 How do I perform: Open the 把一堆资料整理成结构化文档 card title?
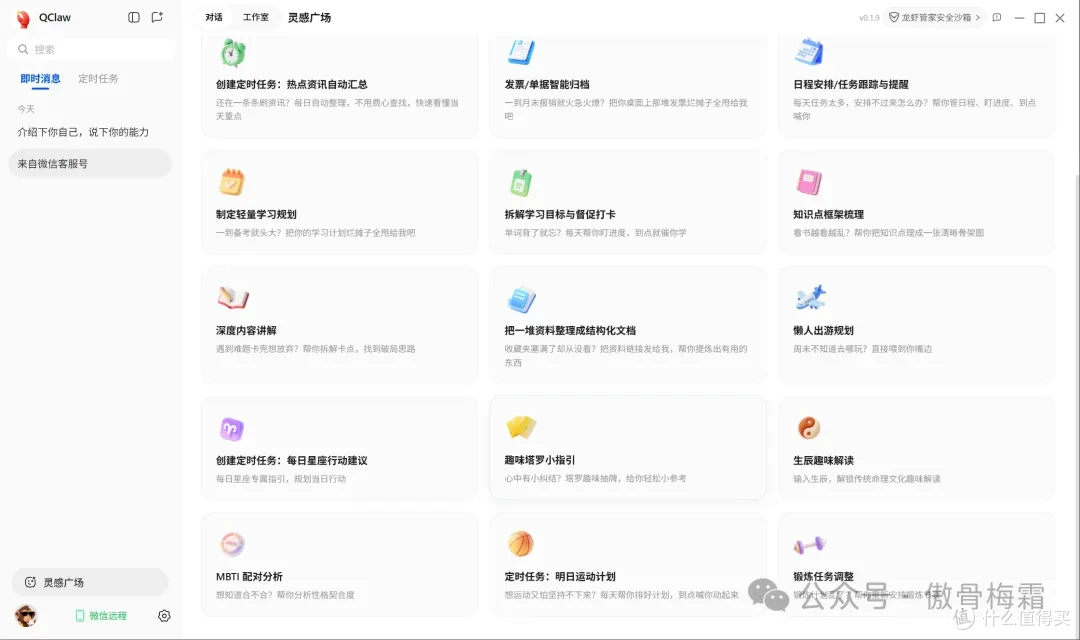coord(570,330)
